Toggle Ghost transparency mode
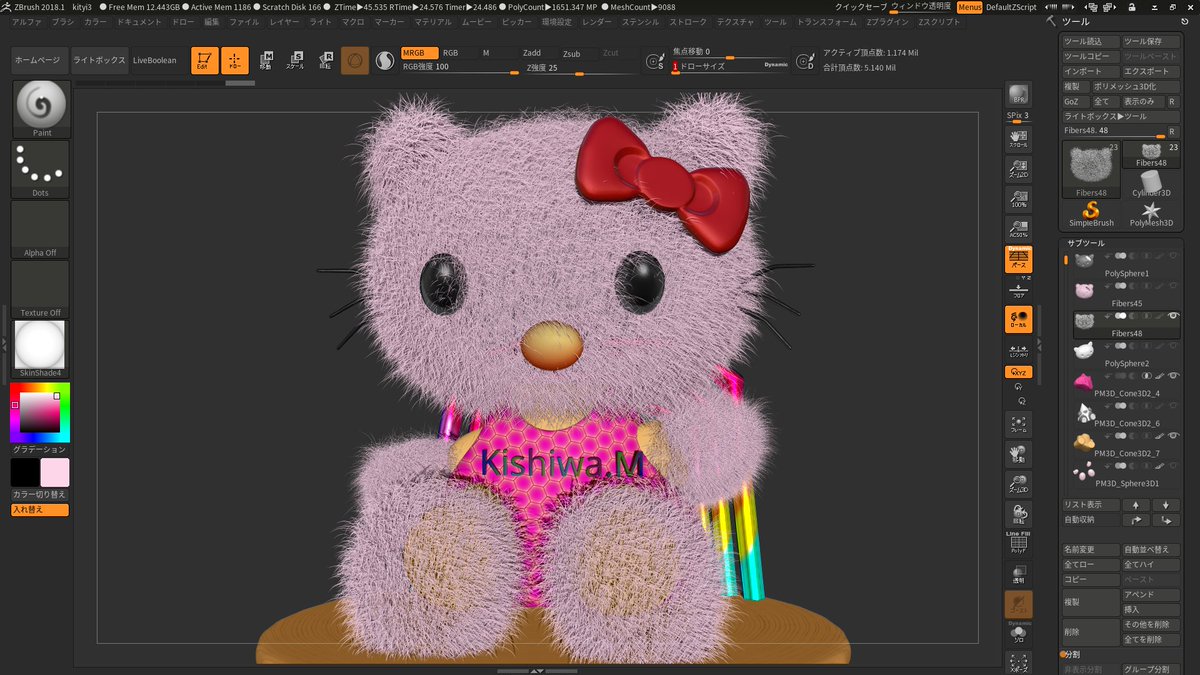Screen dimensions: 1200x675 [x=1018, y=603]
